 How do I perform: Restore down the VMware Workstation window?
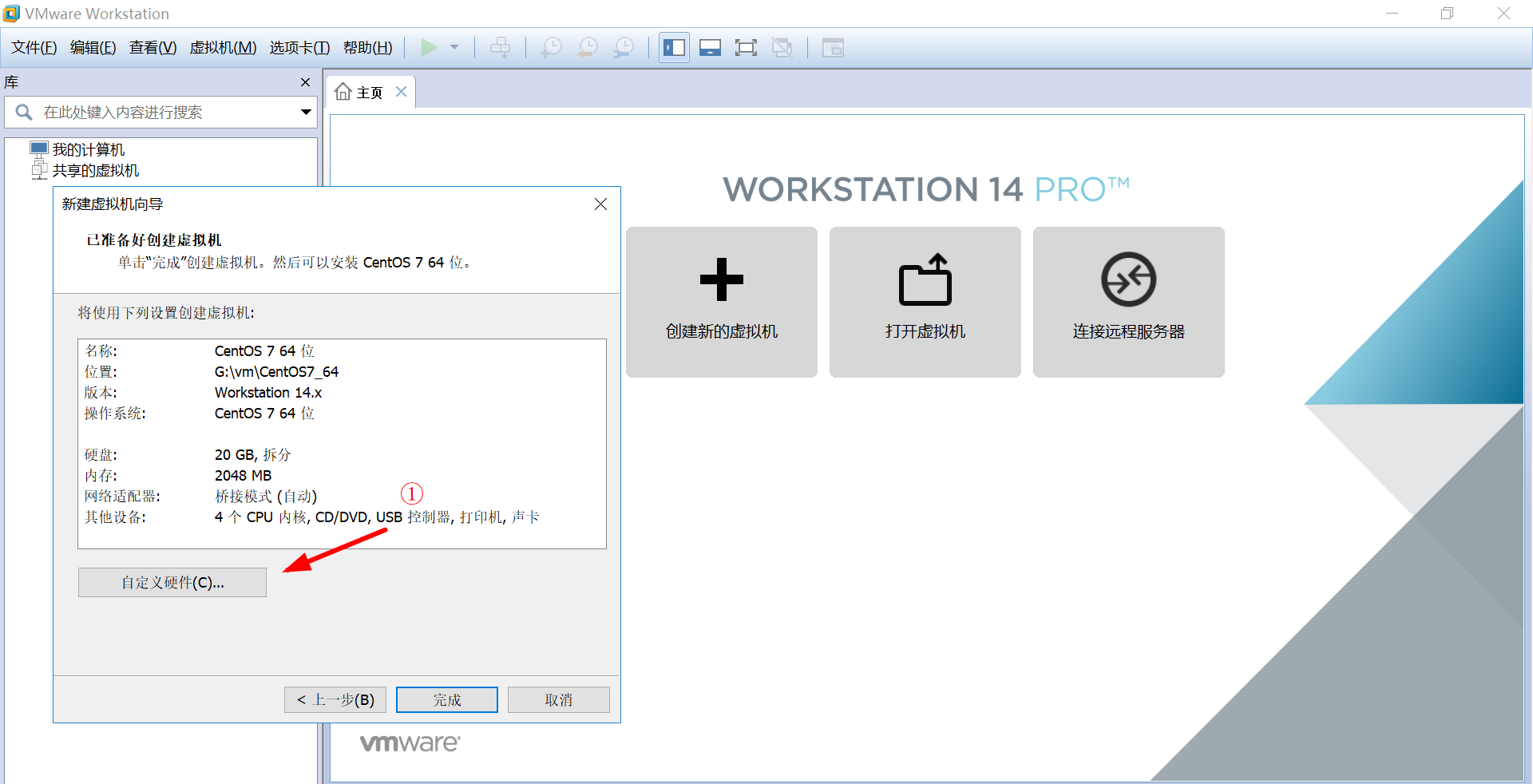point(1447,14)
